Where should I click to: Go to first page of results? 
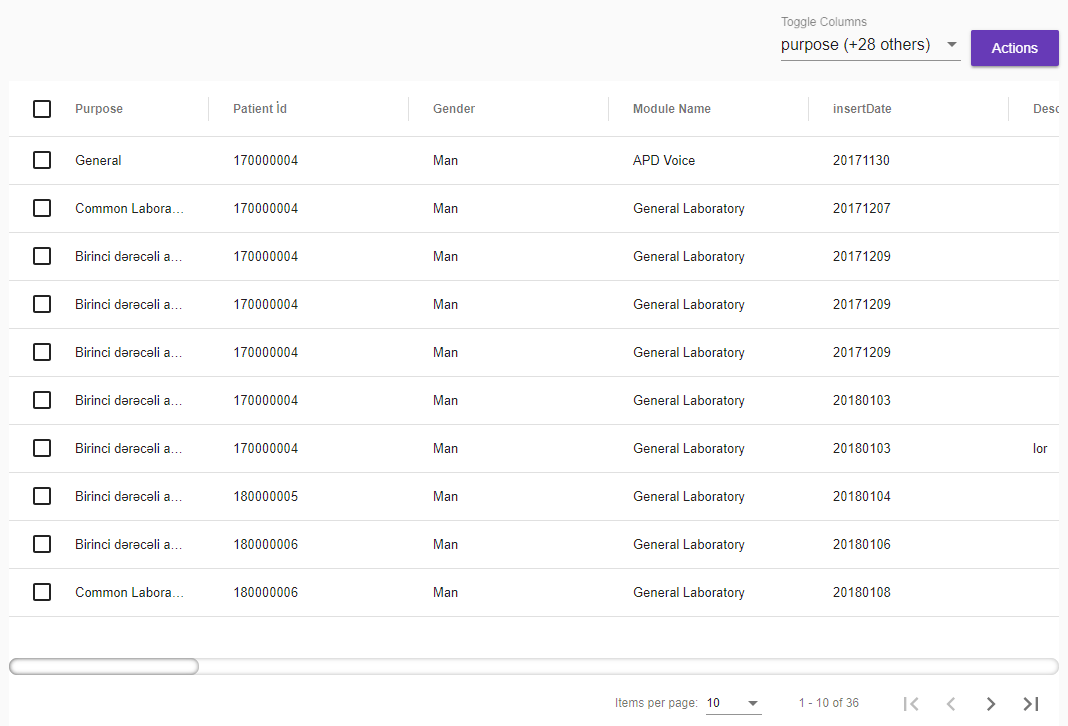(911, 704)
